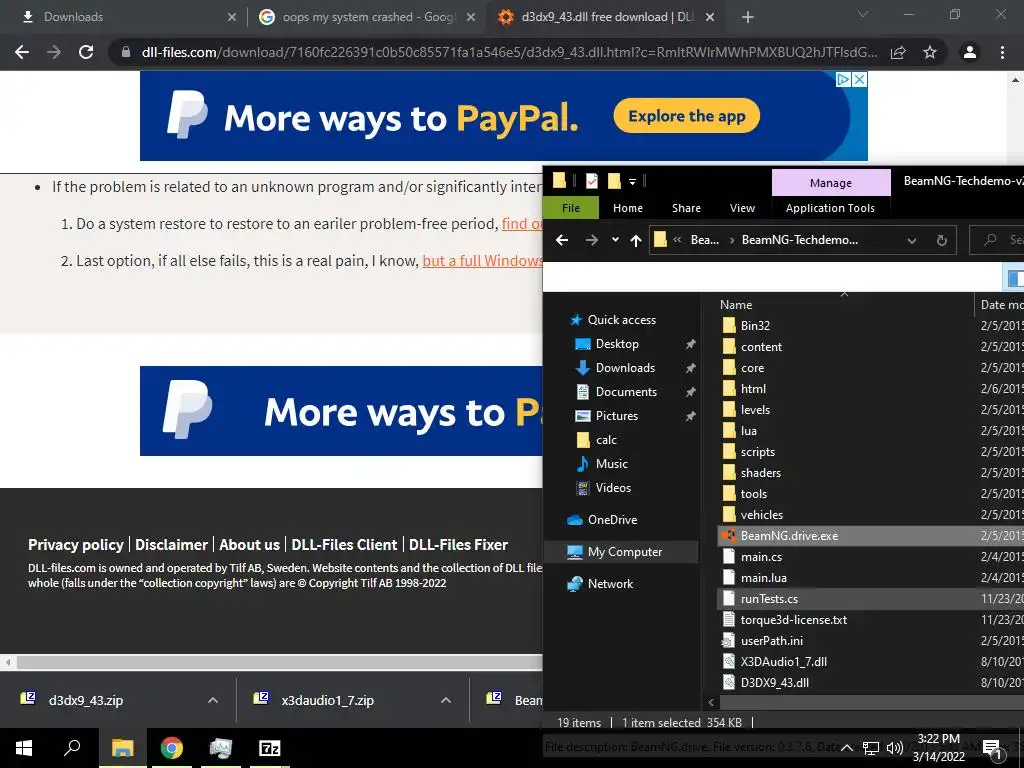
Task: Open Explorer File menu
Action: tap(571, 208)
